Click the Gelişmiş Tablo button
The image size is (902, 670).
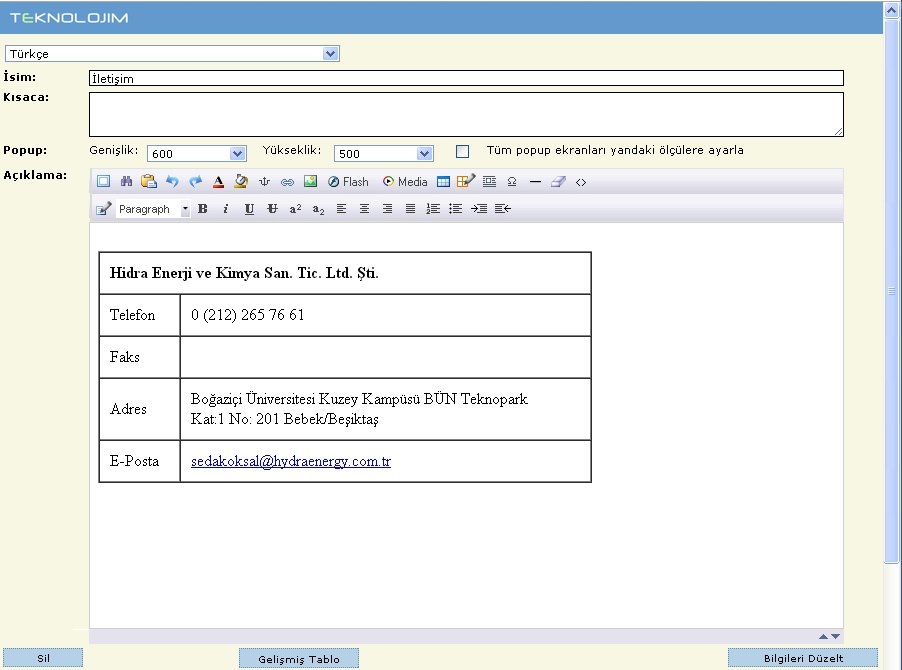(x=299, y=658)
